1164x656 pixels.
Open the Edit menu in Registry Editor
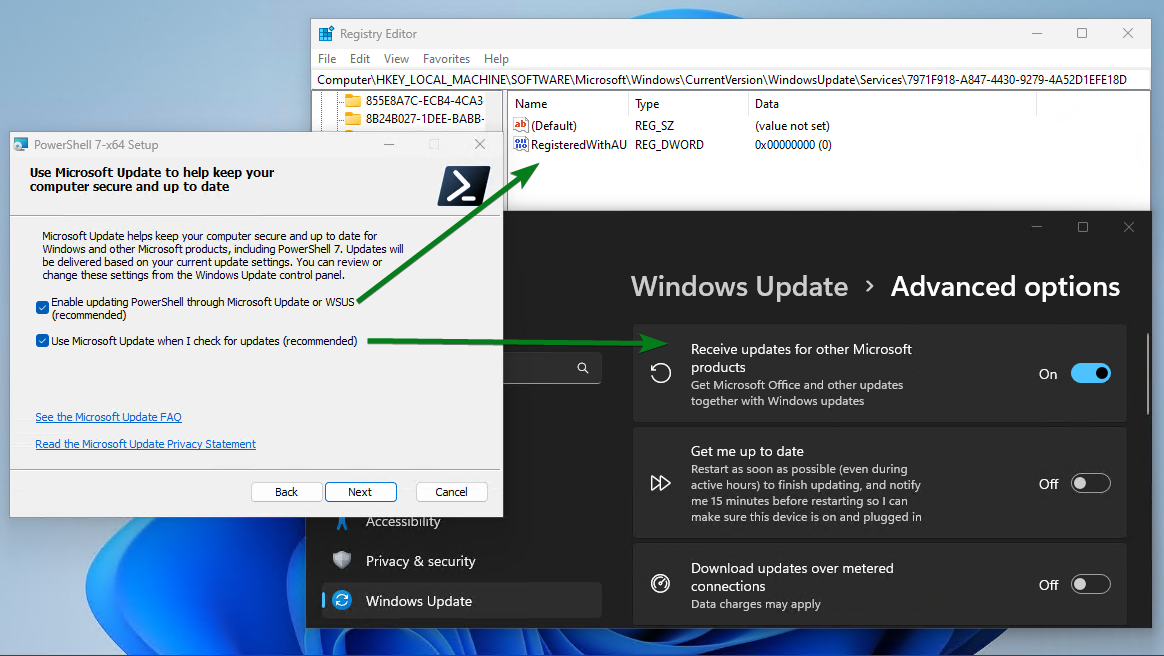pyautogui.click(x=360, y=59)
